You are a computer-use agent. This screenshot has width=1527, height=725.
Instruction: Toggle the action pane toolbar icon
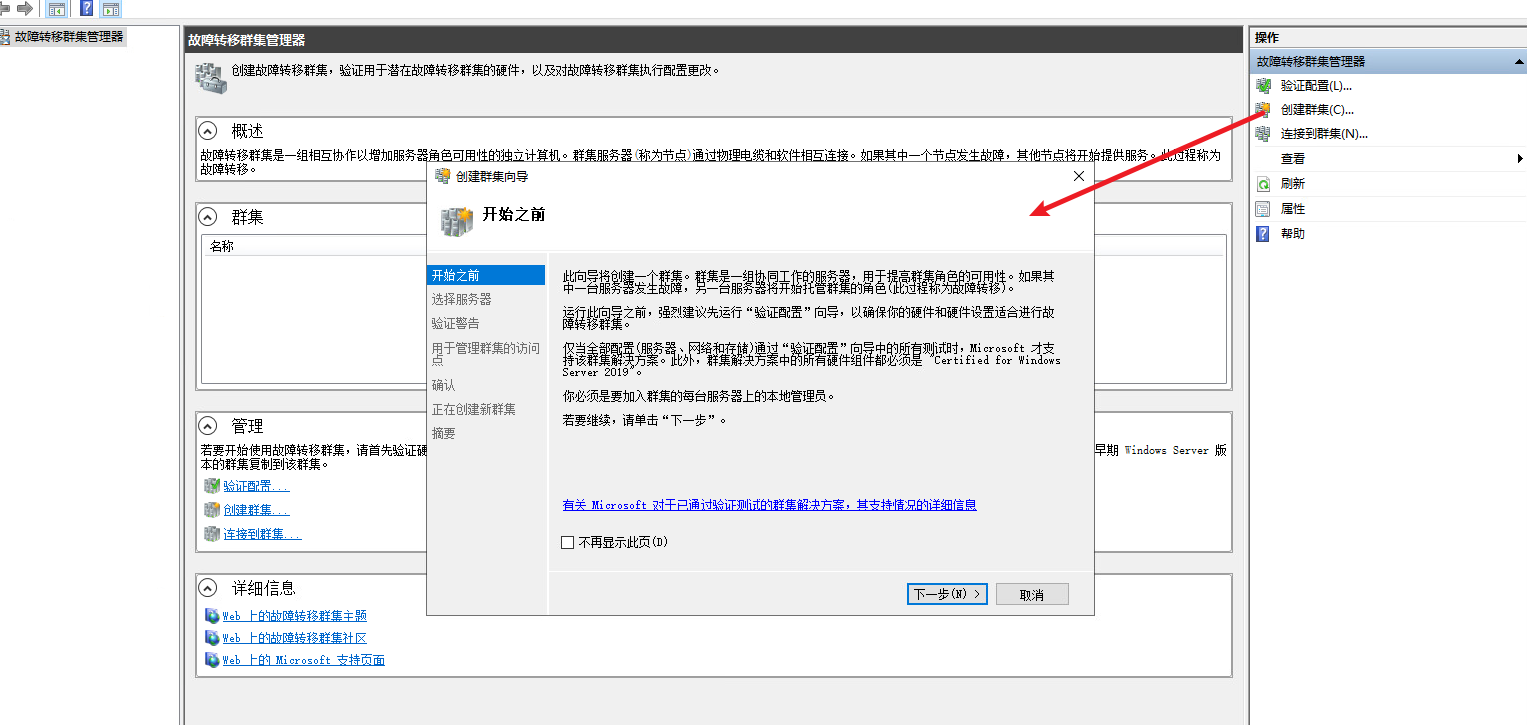tap(111, 9)
